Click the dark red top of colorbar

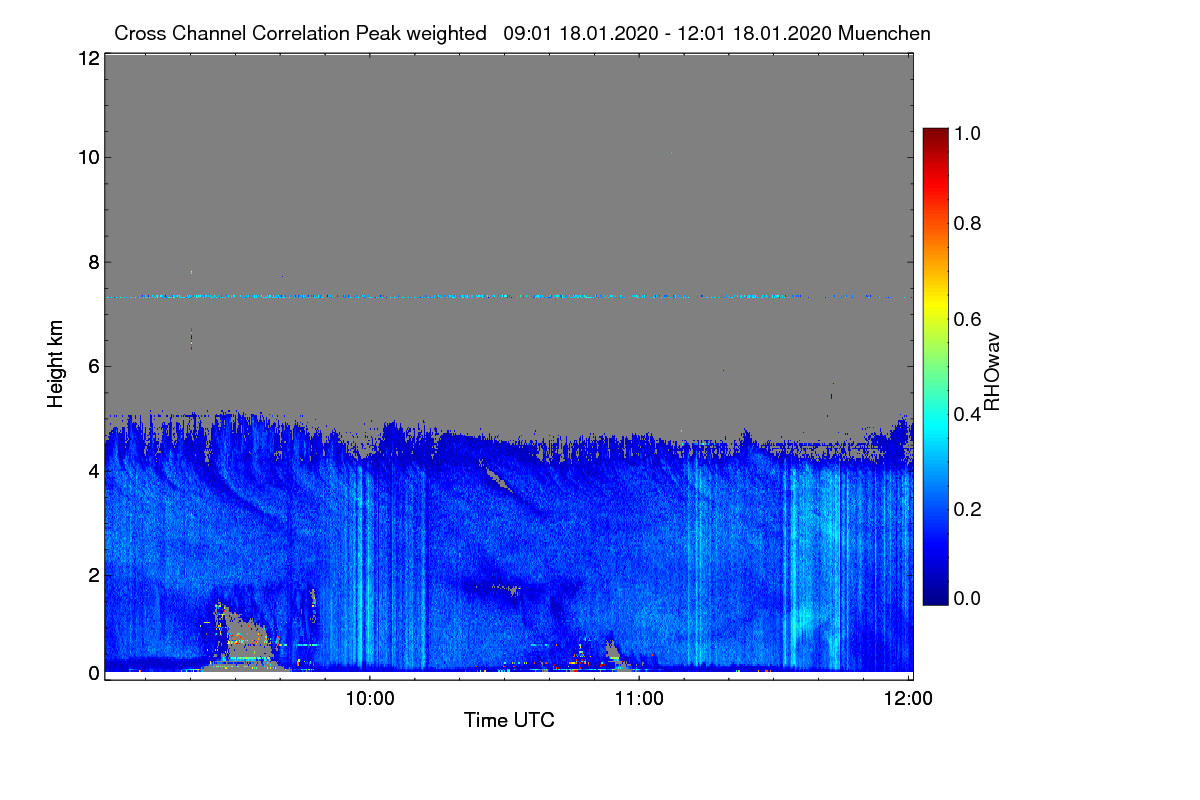(935, 136)
